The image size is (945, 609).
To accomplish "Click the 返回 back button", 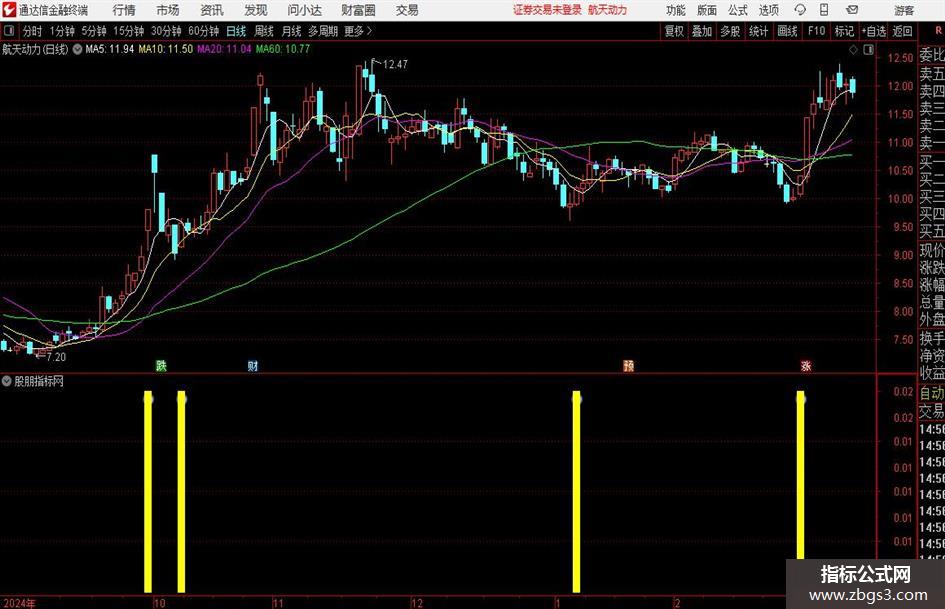I will 902,31.
